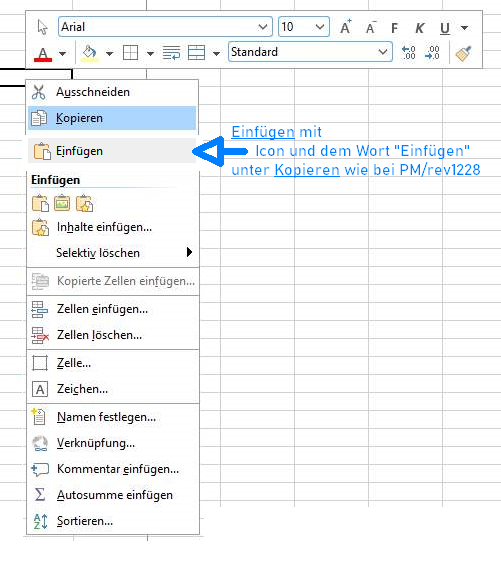Select Autosumme einfügen
The image size is (501, 576).
coord(113,495)
